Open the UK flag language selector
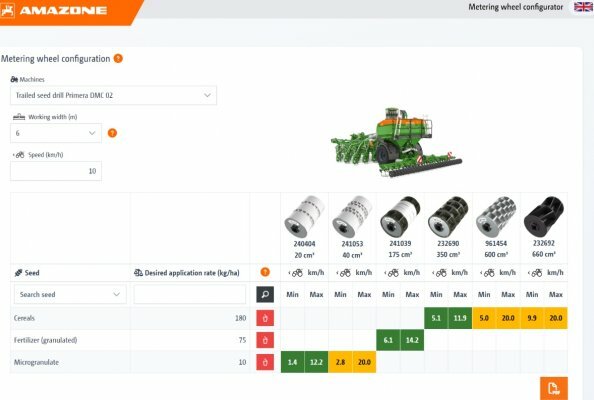 pyautogui.click(x=583, y=7)
